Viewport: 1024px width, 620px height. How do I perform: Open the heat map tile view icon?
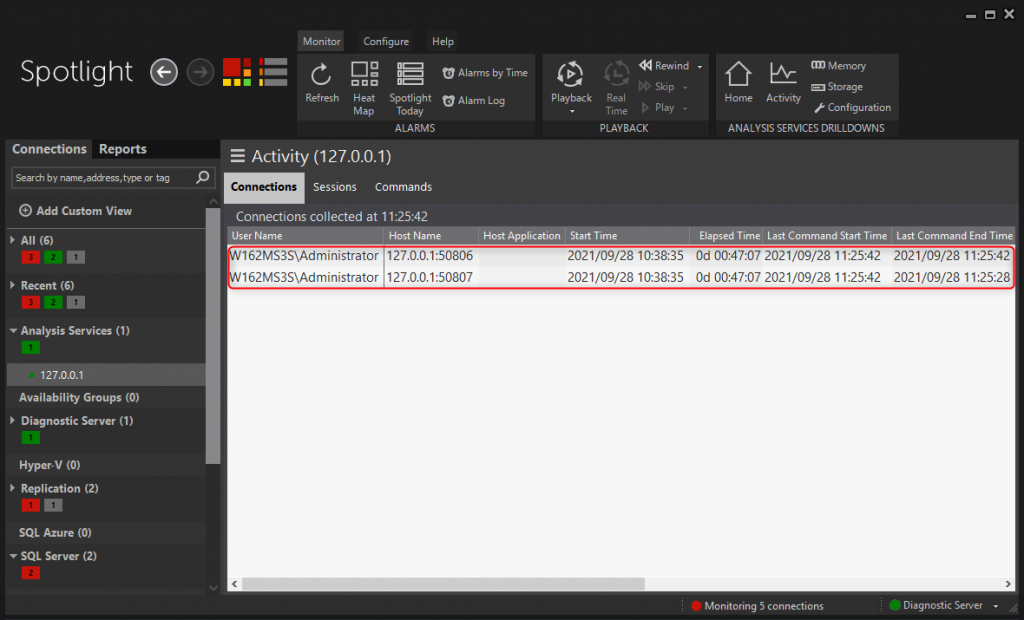pyautogui.click(x=237, y=72)
